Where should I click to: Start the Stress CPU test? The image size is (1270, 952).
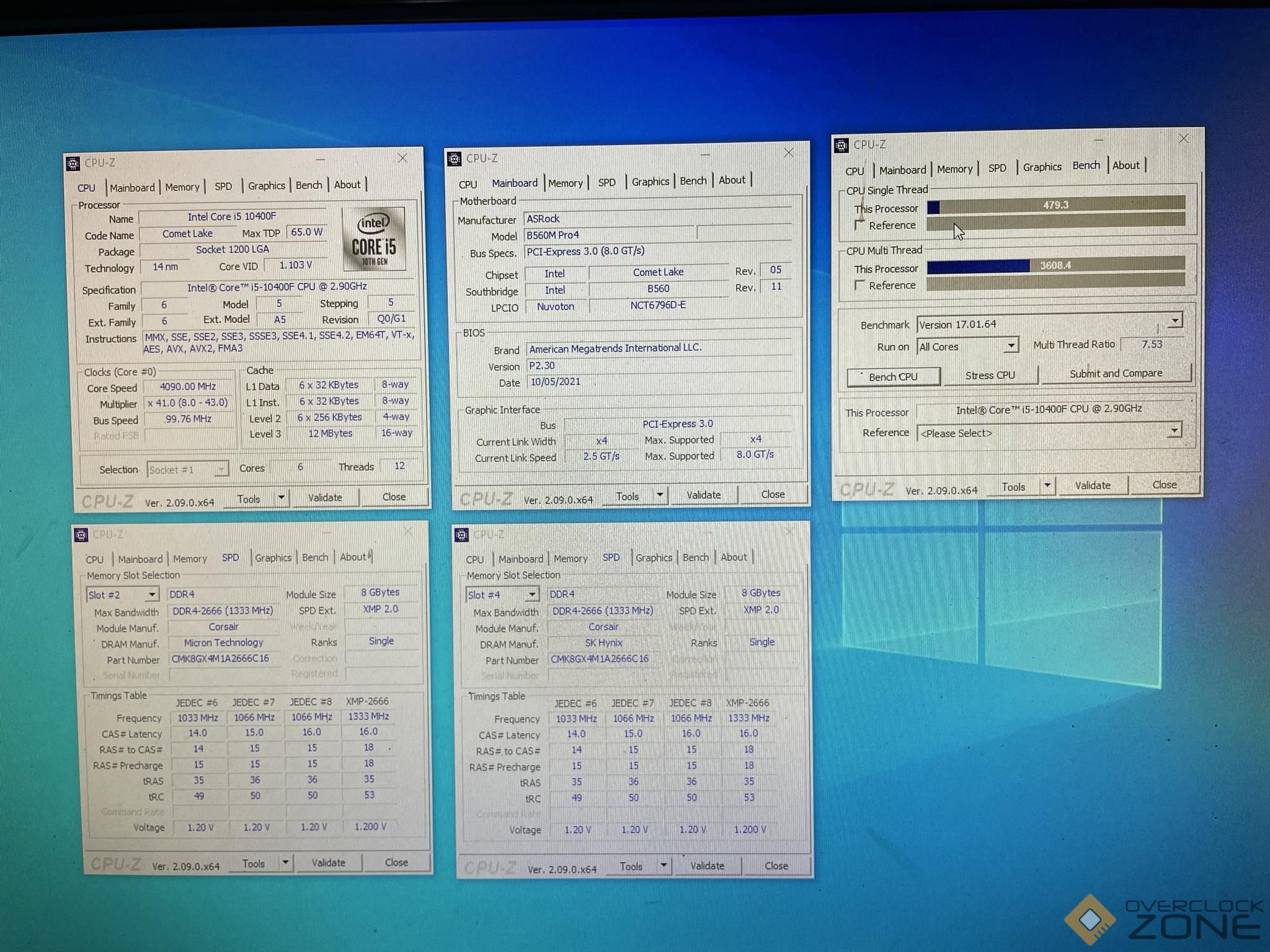(990, 376)
